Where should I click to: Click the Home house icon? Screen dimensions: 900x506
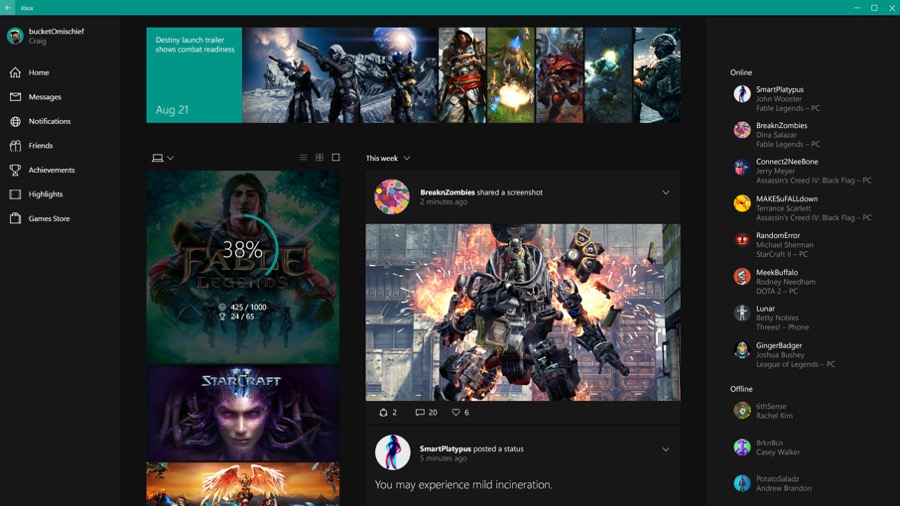point(15,72)
